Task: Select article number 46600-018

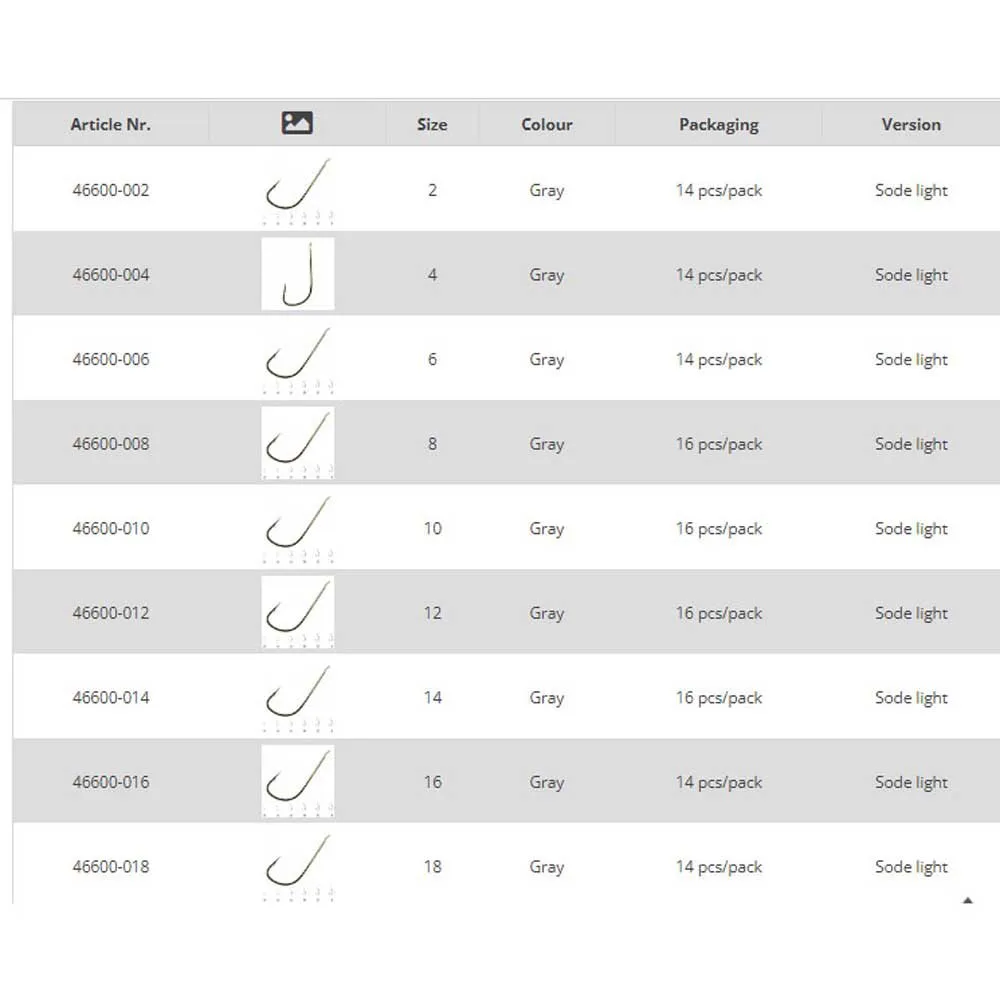Action: coord(111,867)
